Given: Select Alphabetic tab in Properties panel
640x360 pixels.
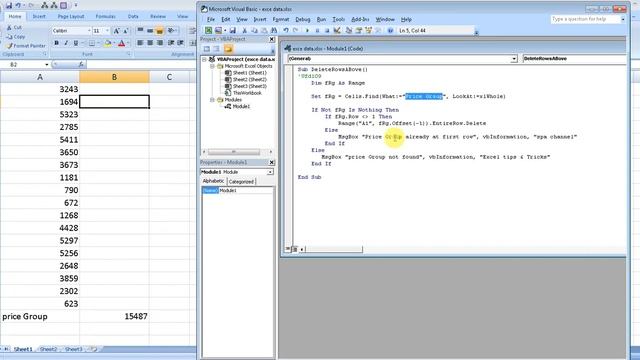Looking at the screenshot, I should click(213, 181).
